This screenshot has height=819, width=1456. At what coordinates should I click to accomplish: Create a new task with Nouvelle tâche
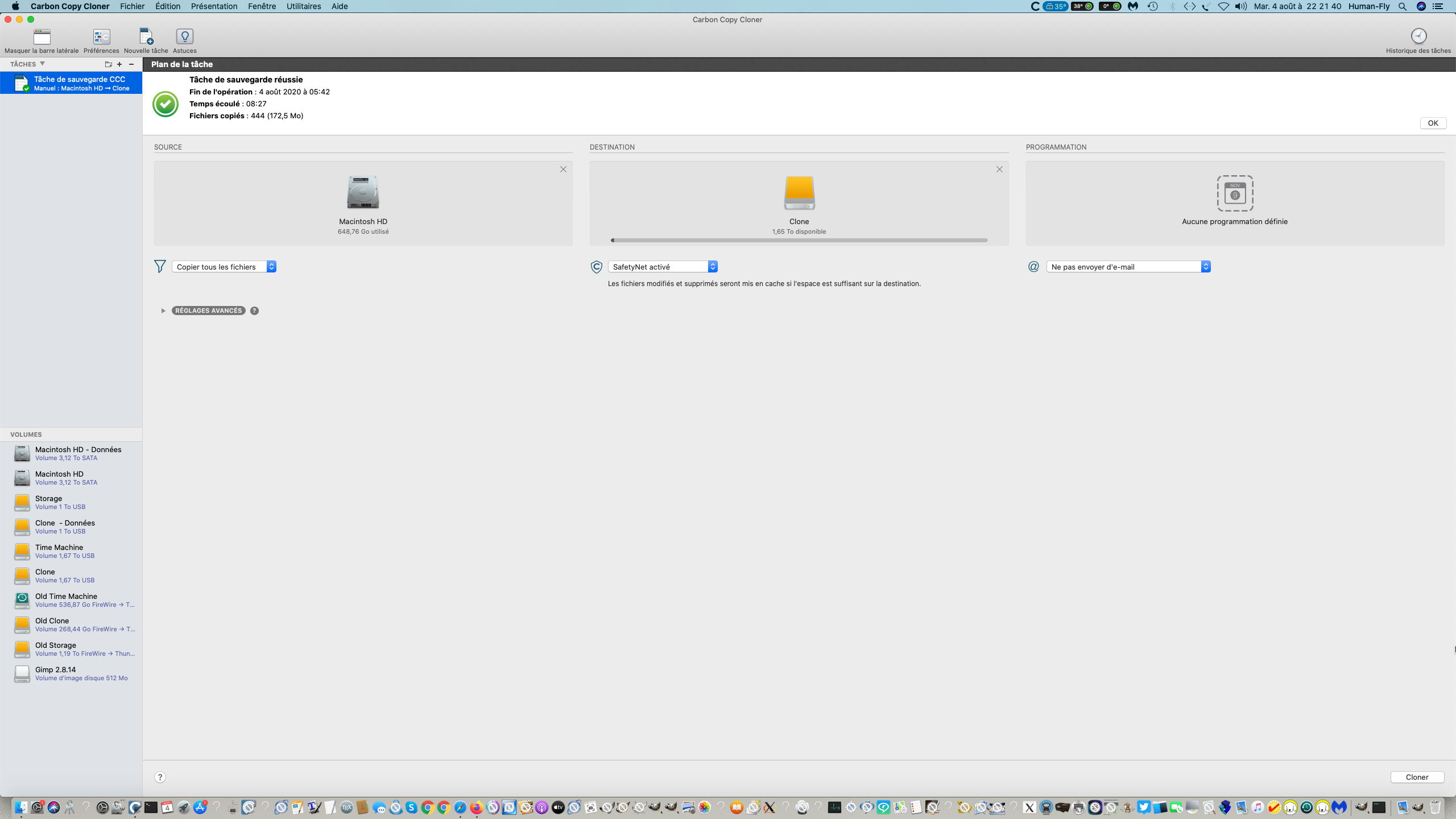tap(146, 37)
